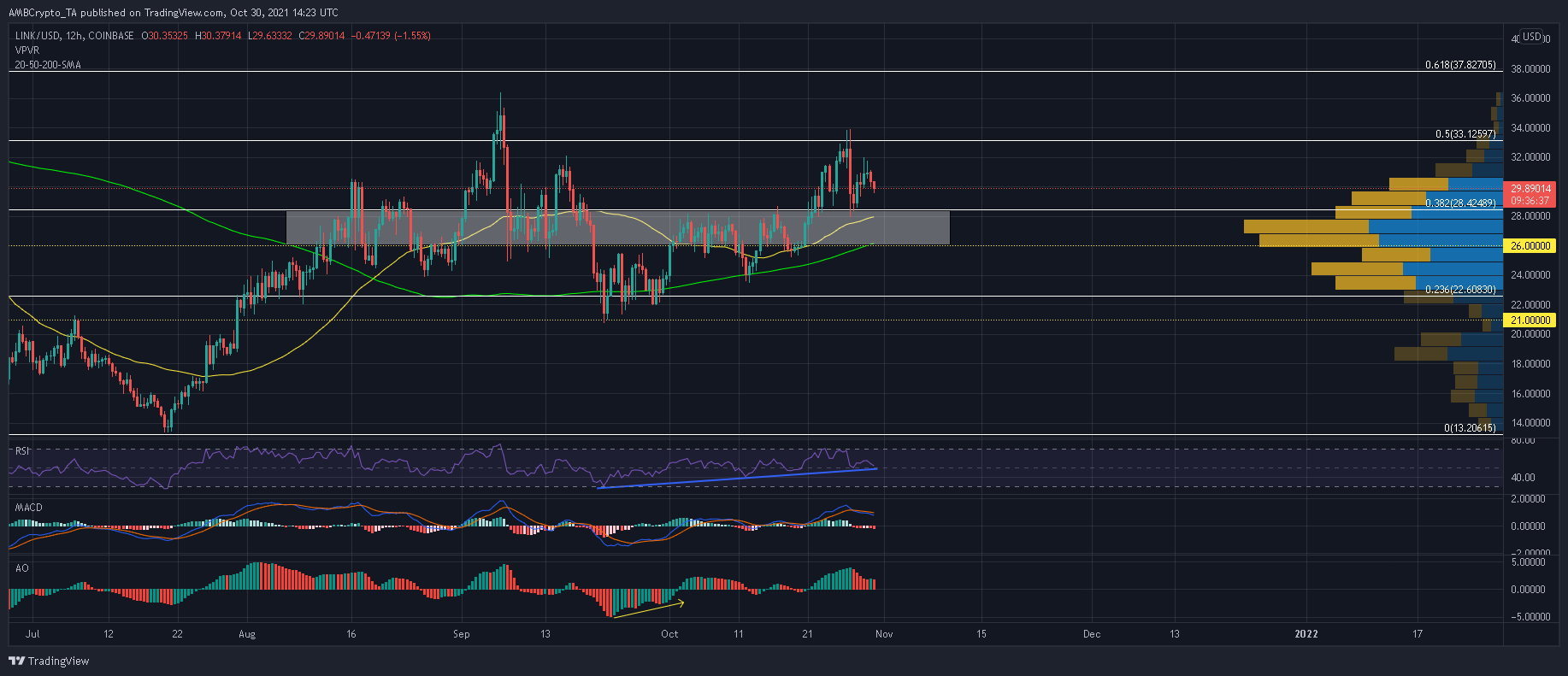Image resolution: width=1568 pixels, height=676 pixels.
Task: Click the 5.00000 level on the AO axis
Action: (1528, 562)
